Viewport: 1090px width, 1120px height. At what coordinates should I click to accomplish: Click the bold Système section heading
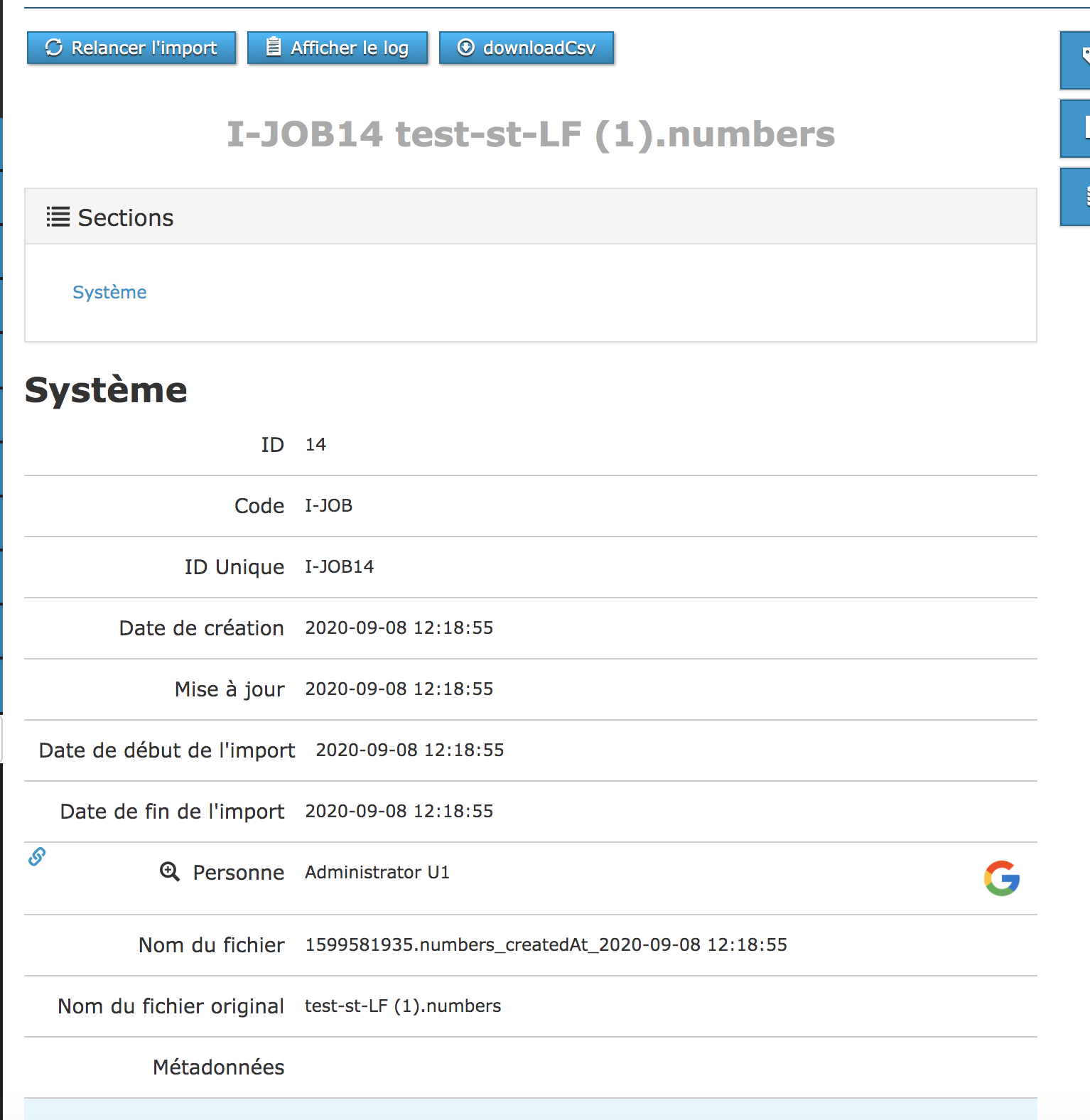[x=106, y=390]
